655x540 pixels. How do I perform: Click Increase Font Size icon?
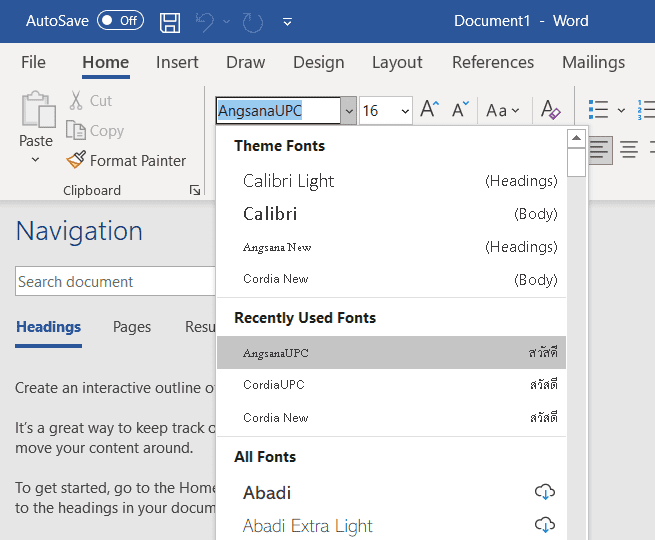[x=429, y=109]
